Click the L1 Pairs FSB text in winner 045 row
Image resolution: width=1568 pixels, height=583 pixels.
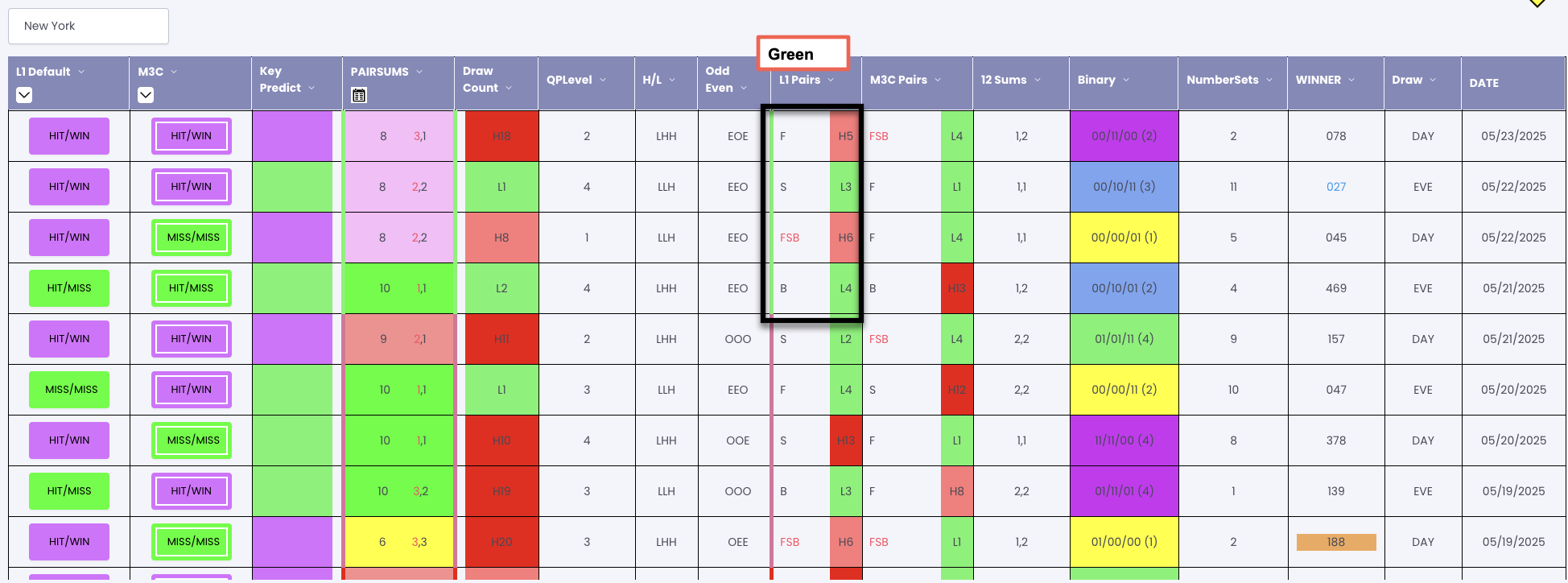click(790, 238)
